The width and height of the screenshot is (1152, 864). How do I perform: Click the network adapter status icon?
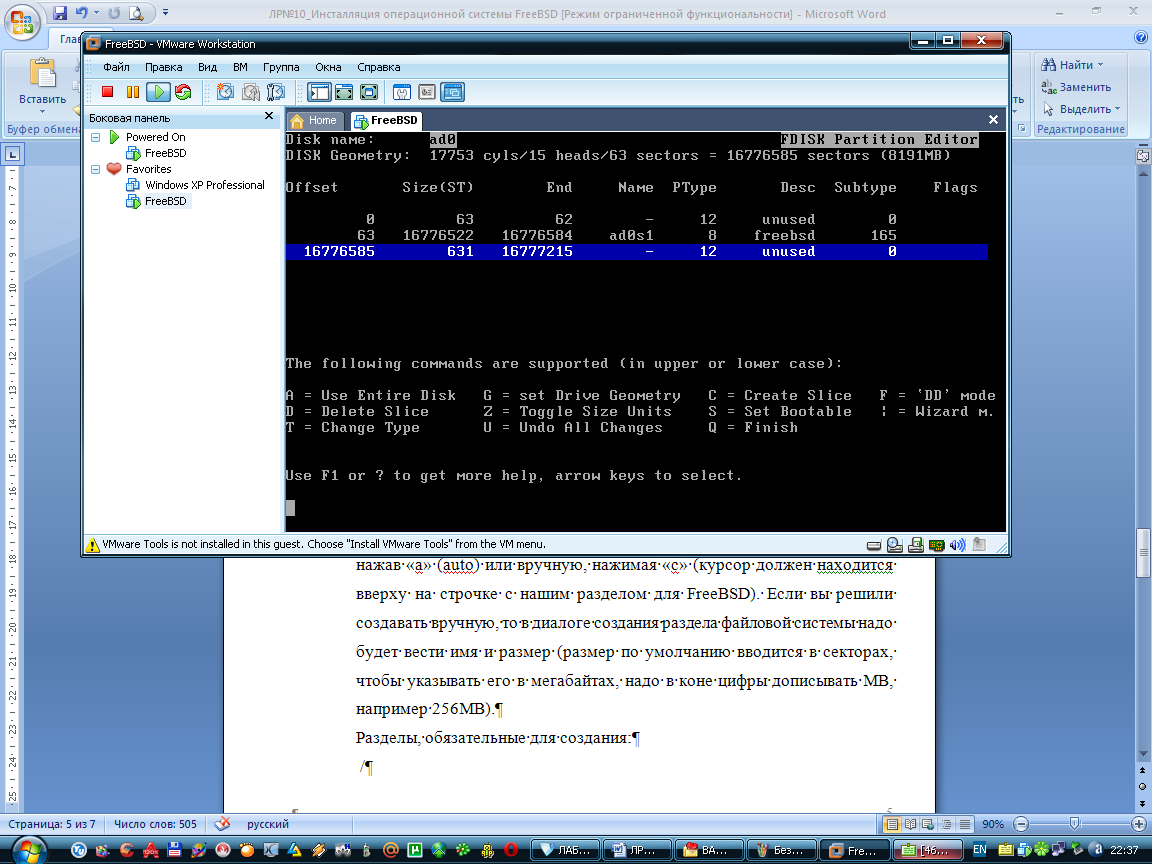click(936, 545)
